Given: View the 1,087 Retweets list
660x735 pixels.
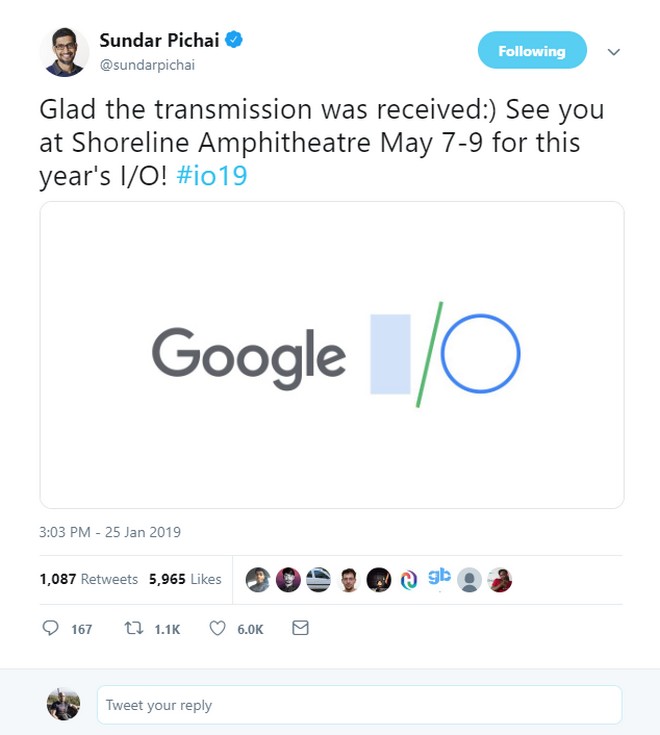Looking at the screenshot, I should click(x=88, y=579).
